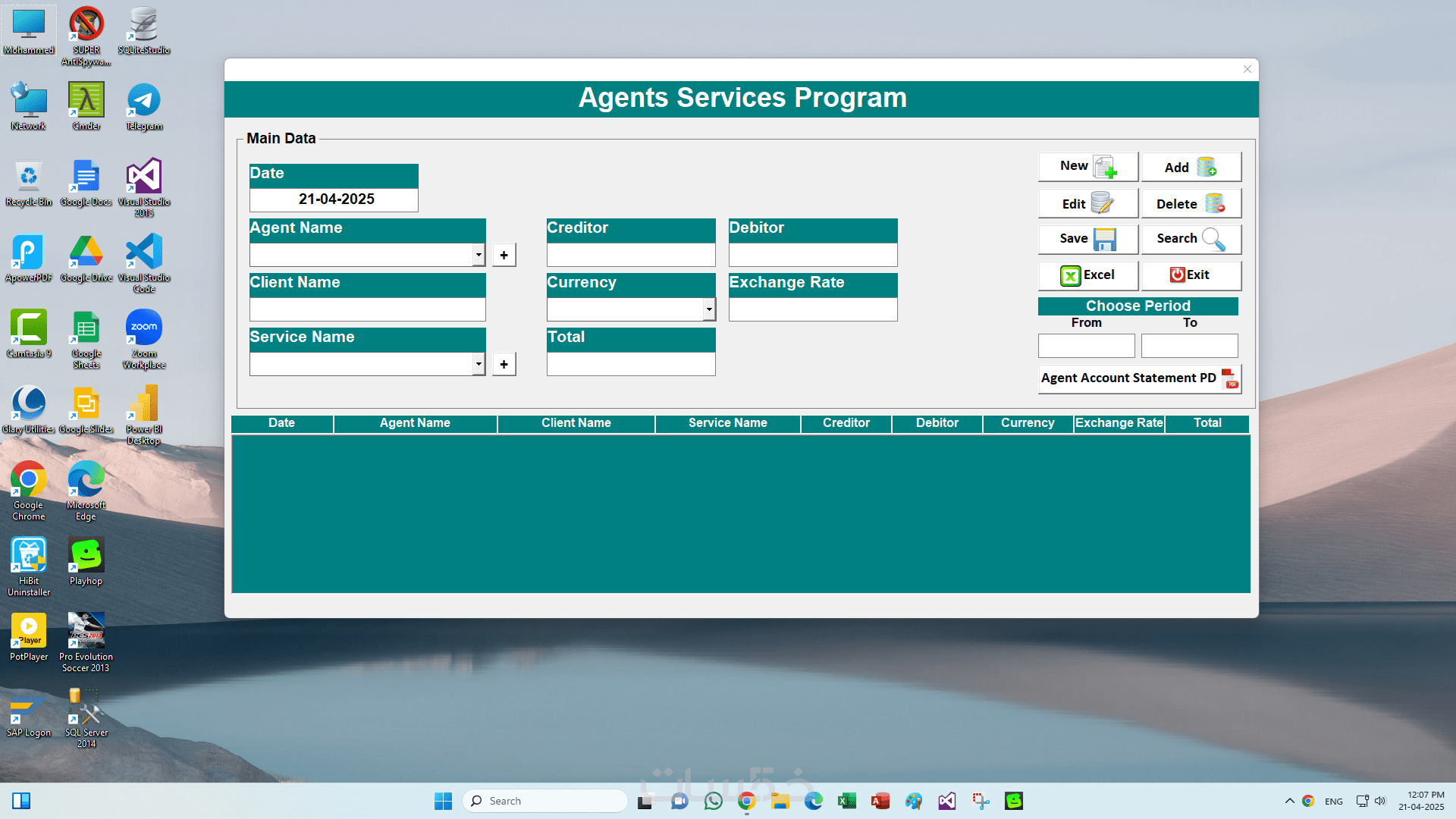
Task: Click the Add database button
Action: coord(1191,167)
